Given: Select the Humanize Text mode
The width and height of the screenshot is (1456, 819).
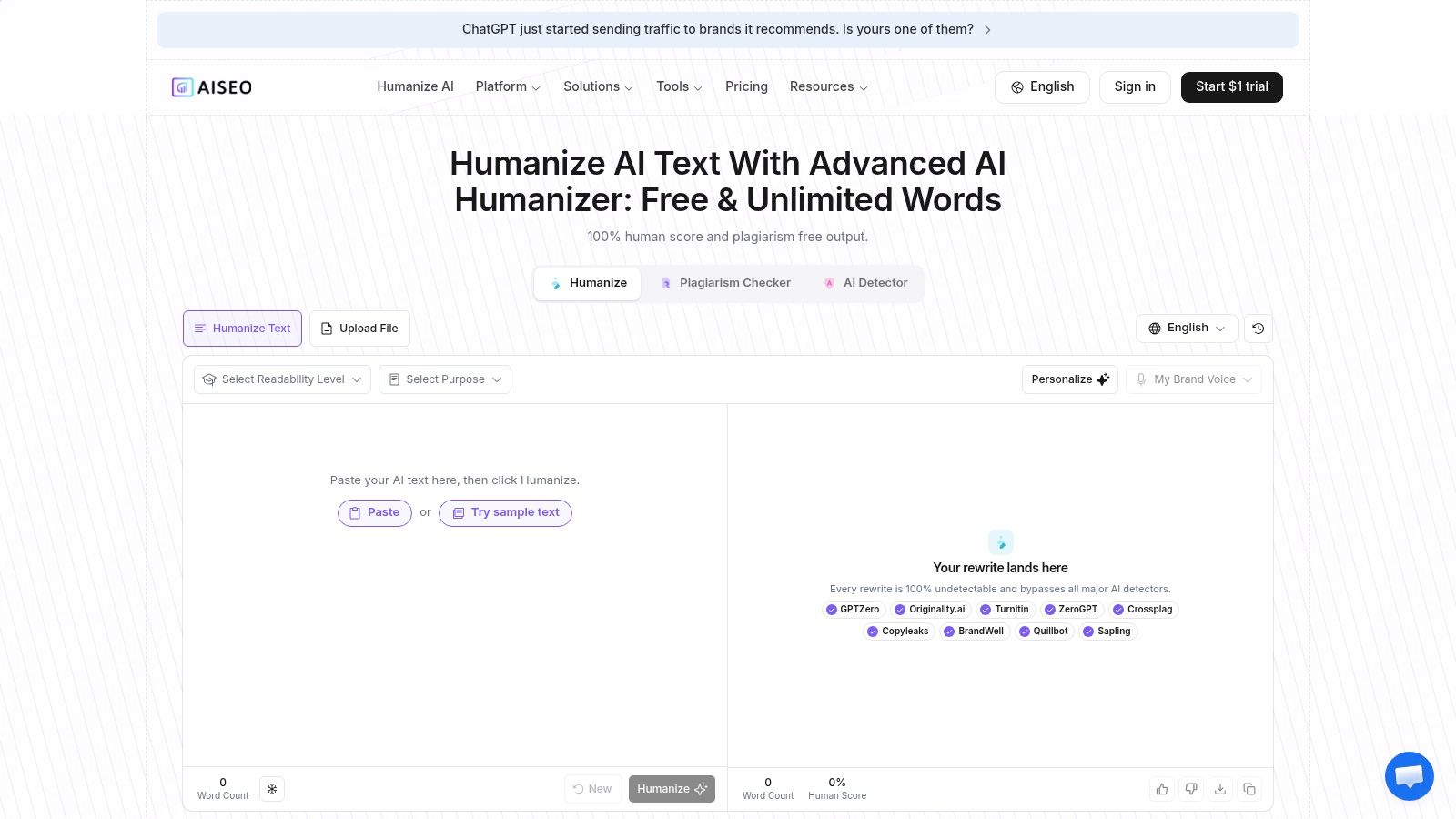Looking at the screenshot, I should pos(242,329).
